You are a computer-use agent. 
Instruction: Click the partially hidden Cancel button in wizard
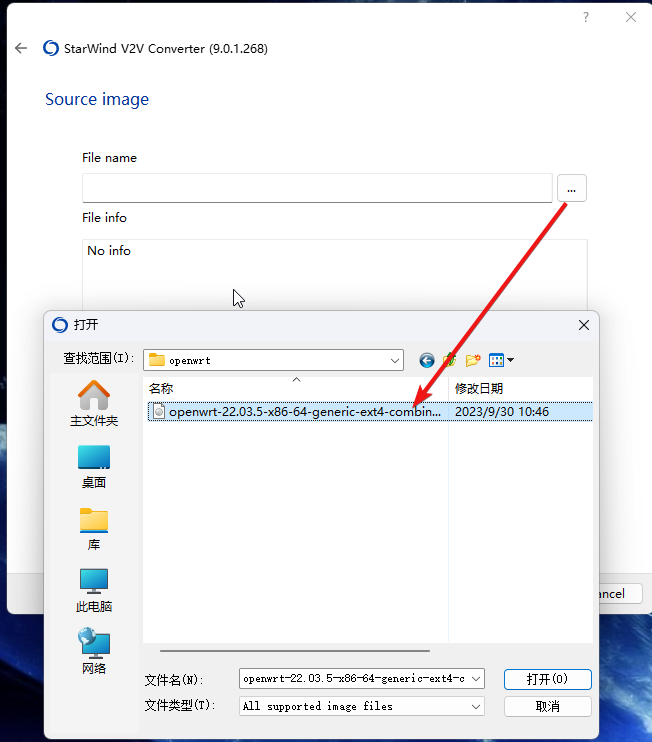coord(620,593)
